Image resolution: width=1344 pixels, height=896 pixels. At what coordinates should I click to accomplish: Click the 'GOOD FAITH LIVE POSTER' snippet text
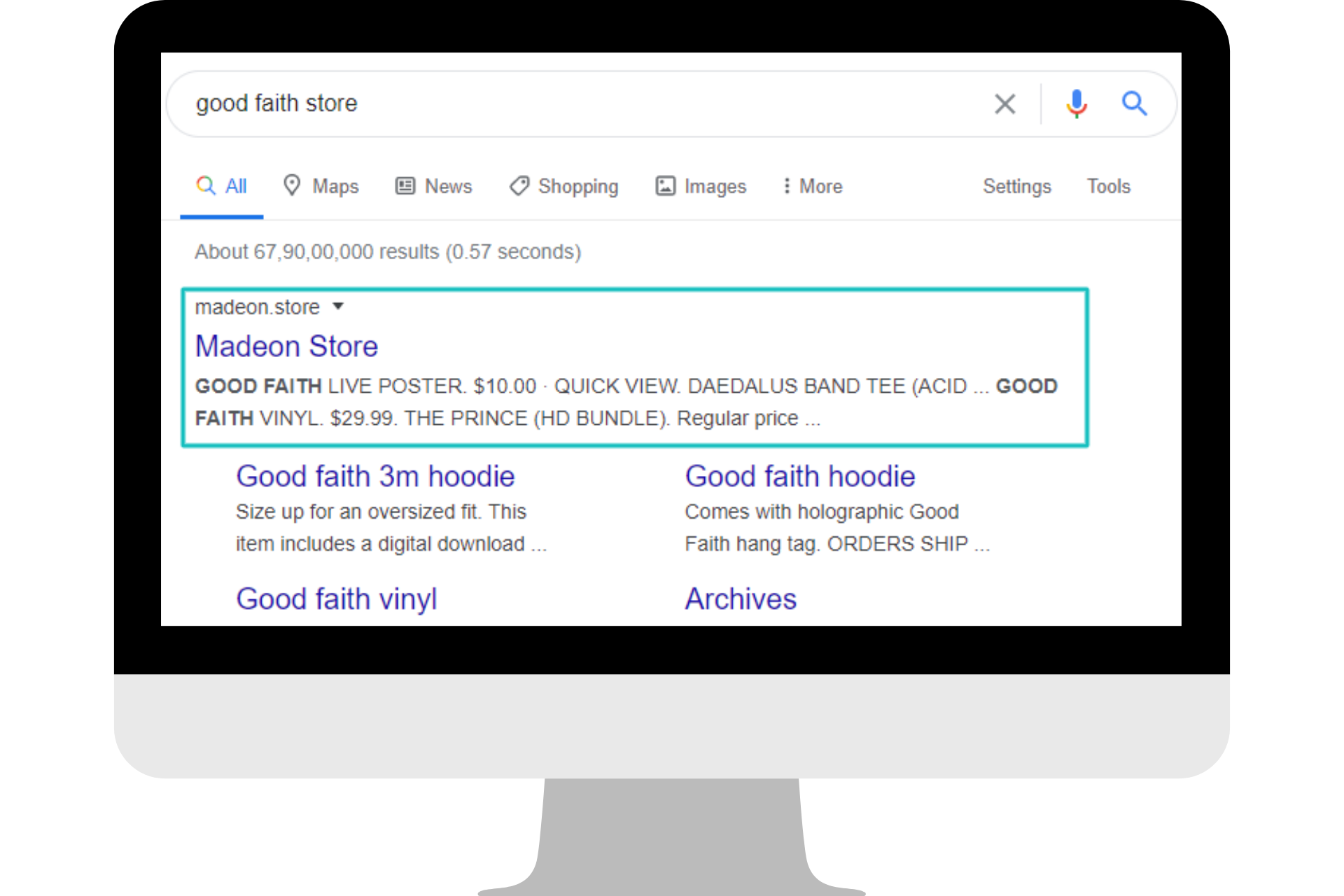coord(329,386)
